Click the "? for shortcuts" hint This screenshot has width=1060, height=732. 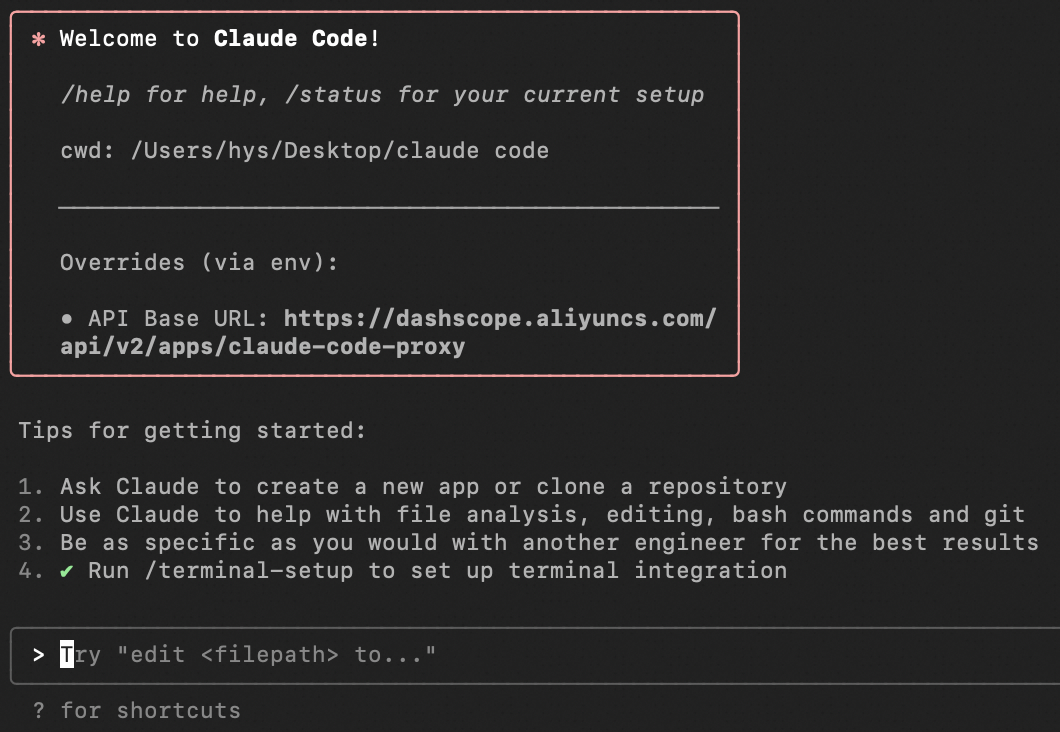[x=135, y=710]
